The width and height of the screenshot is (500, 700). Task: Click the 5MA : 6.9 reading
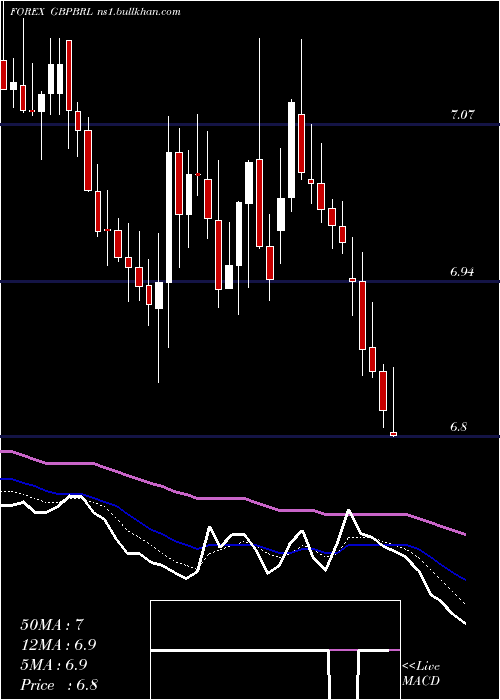[54, 665]
